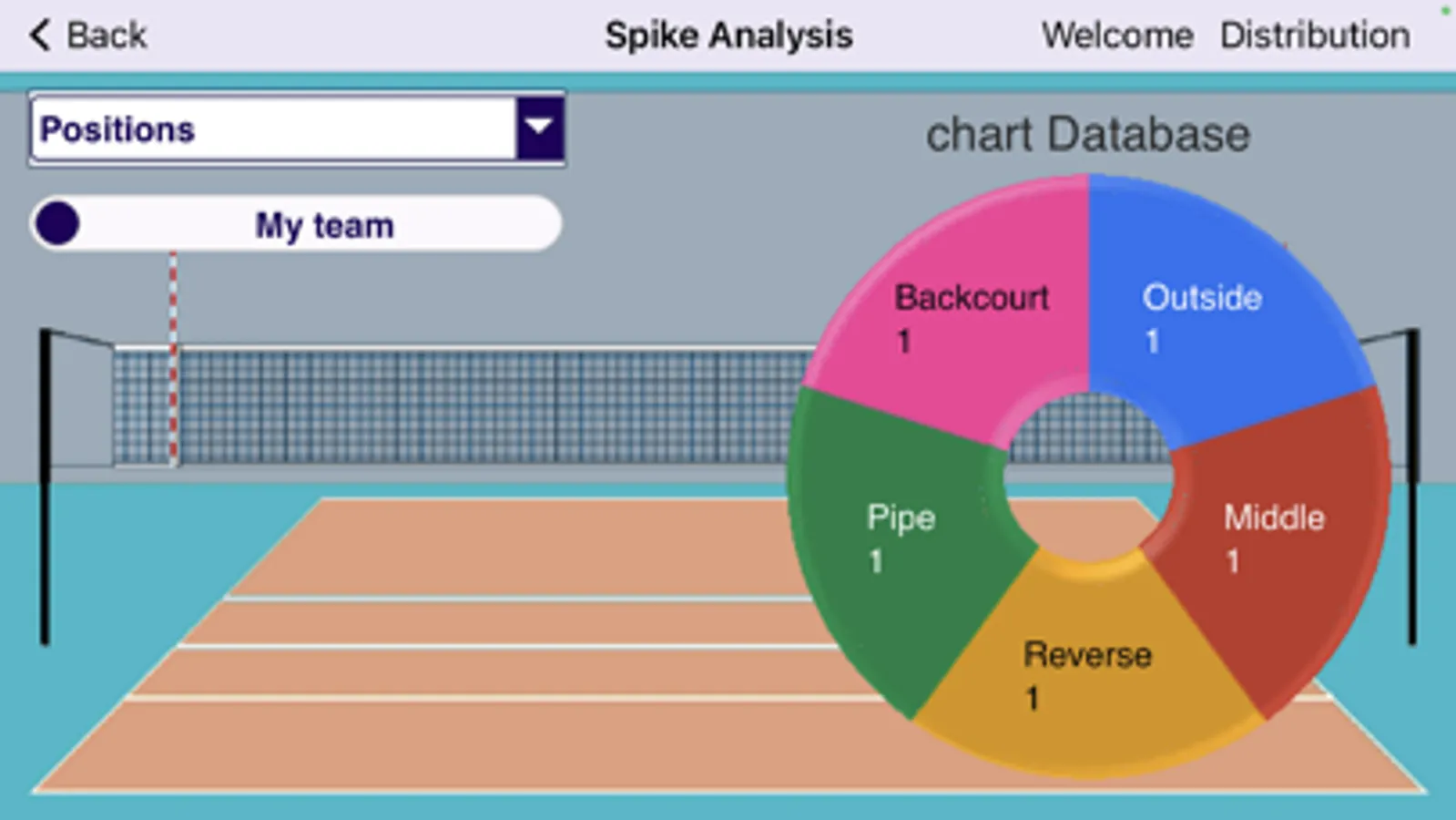This screenshot has height=820, width=1456.
Task: Open the Distribution view
Action: pyautogui.click(x=1315, y=36)
